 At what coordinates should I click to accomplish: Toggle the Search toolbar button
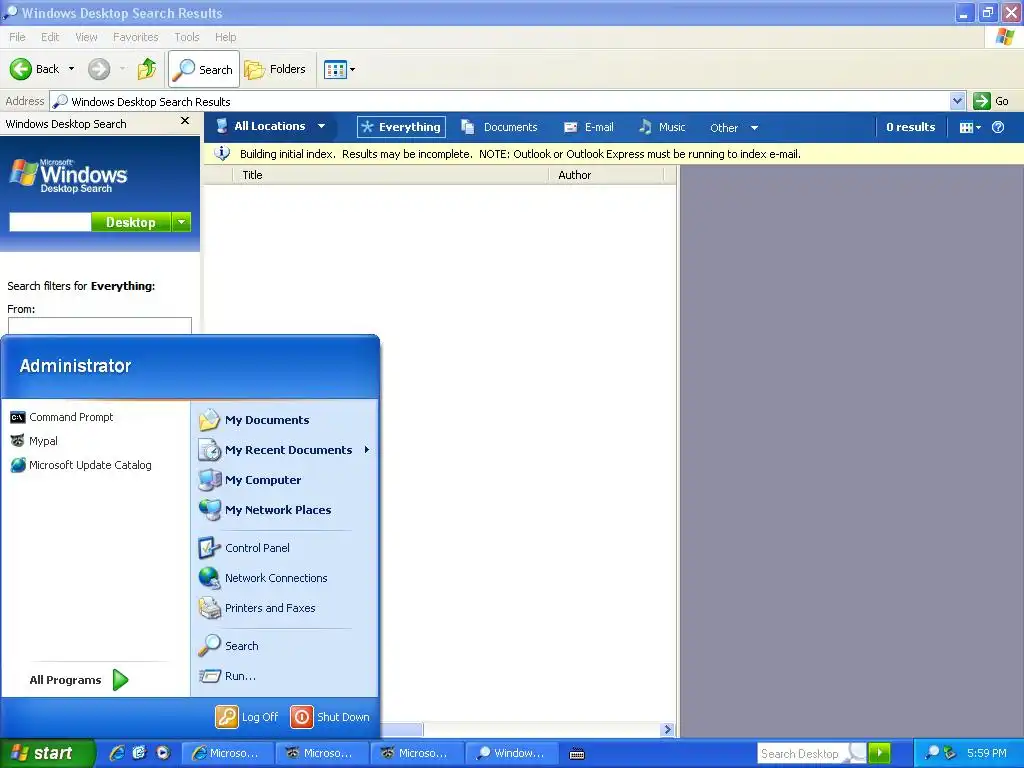(x=204, y=69)
